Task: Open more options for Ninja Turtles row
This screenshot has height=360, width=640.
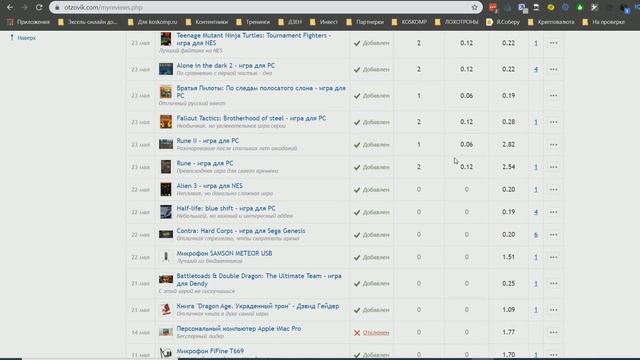Action: pyautogui.click(x=553, y=43)
